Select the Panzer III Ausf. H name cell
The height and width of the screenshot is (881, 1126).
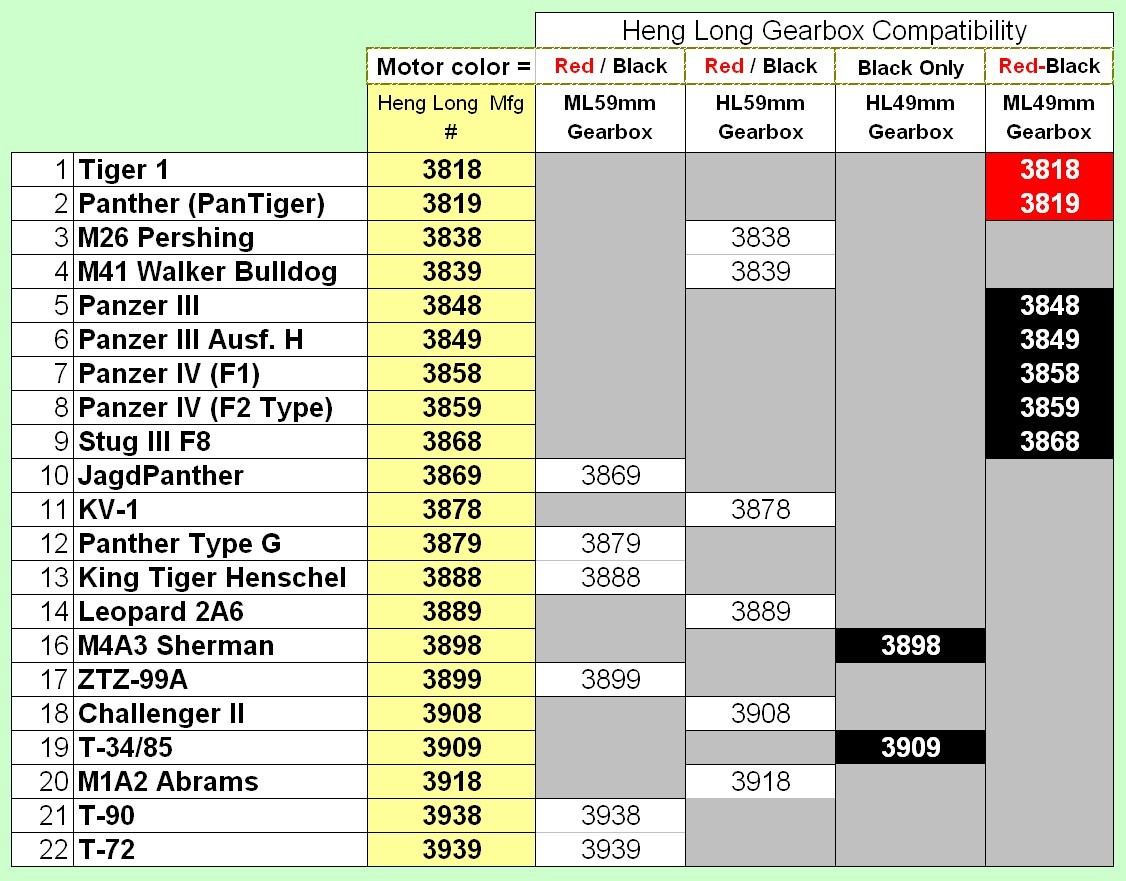pos(220,339)
